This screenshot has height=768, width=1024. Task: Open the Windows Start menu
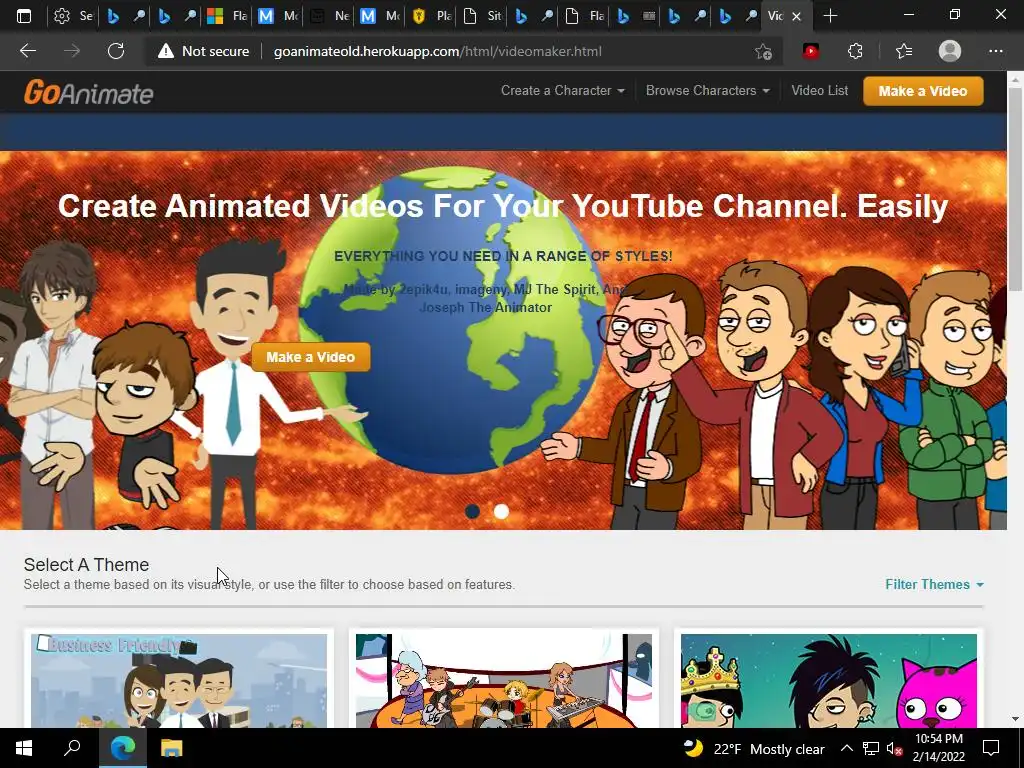click(x=24, y=748)
